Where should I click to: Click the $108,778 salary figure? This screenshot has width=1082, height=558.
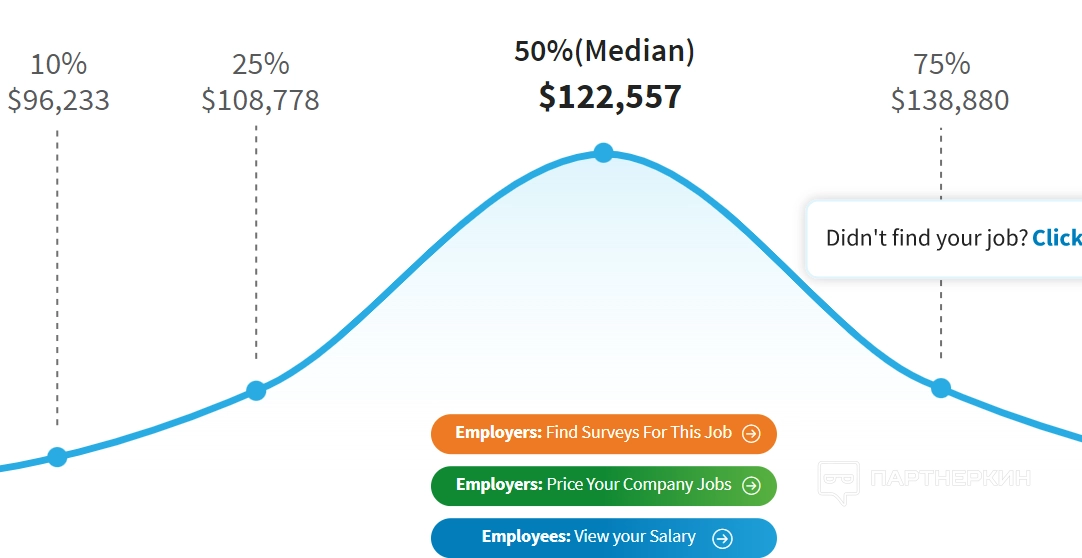[x=260, y=101]
